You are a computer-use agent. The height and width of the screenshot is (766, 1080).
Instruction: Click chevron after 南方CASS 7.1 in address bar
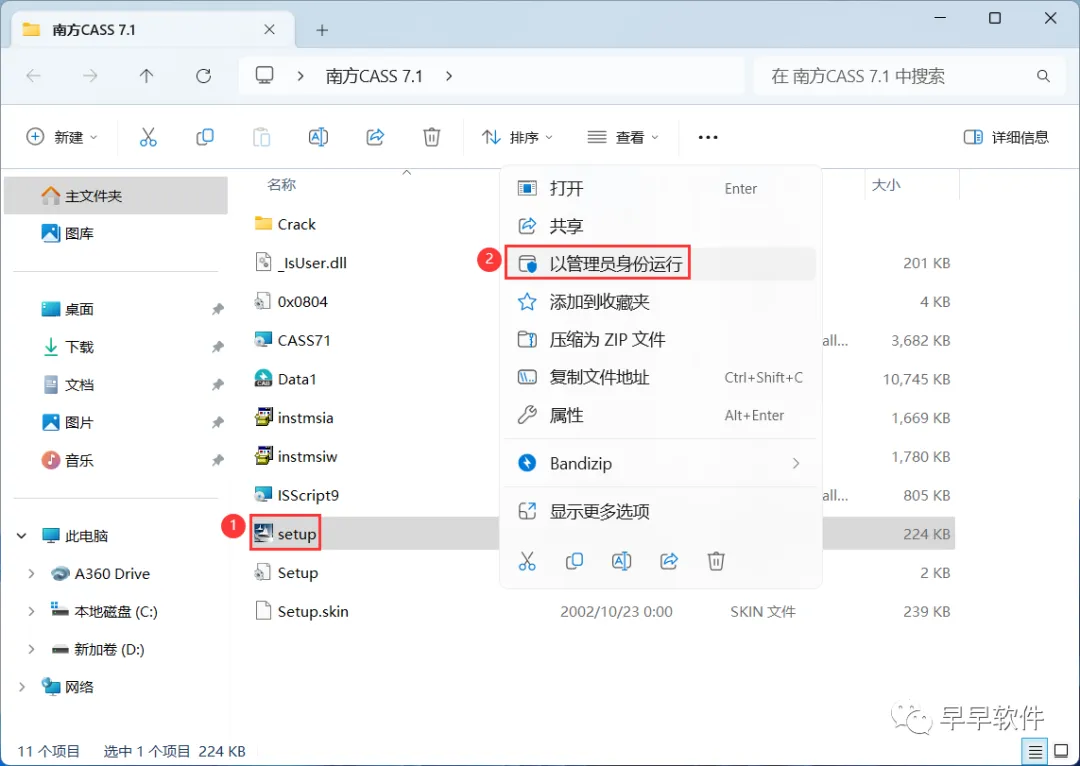point(449,76)
